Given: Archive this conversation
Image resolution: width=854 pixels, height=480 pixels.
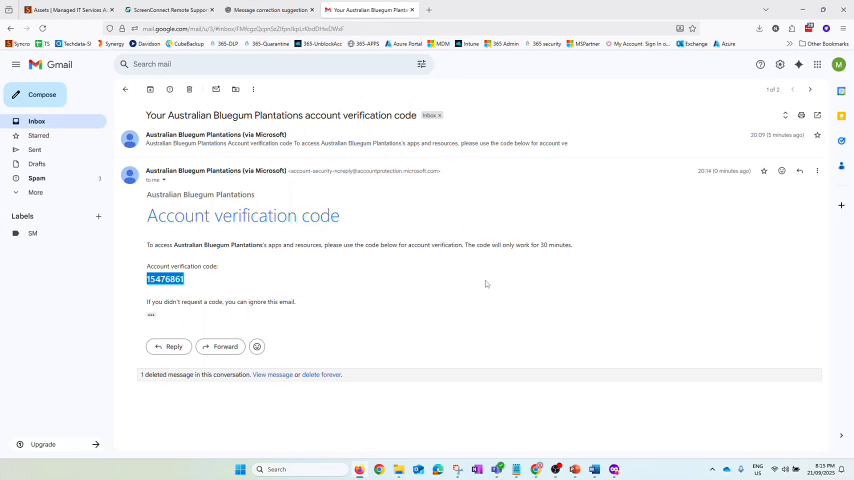Looking at the screenshot, I should 150,89.
